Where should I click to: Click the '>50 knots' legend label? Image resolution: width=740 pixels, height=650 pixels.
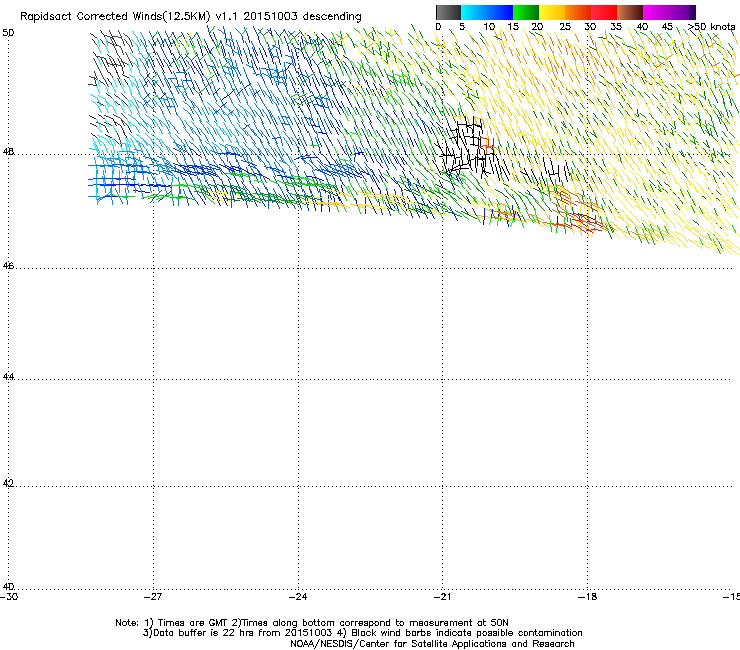pyautogui.click(x=711, y=26)
